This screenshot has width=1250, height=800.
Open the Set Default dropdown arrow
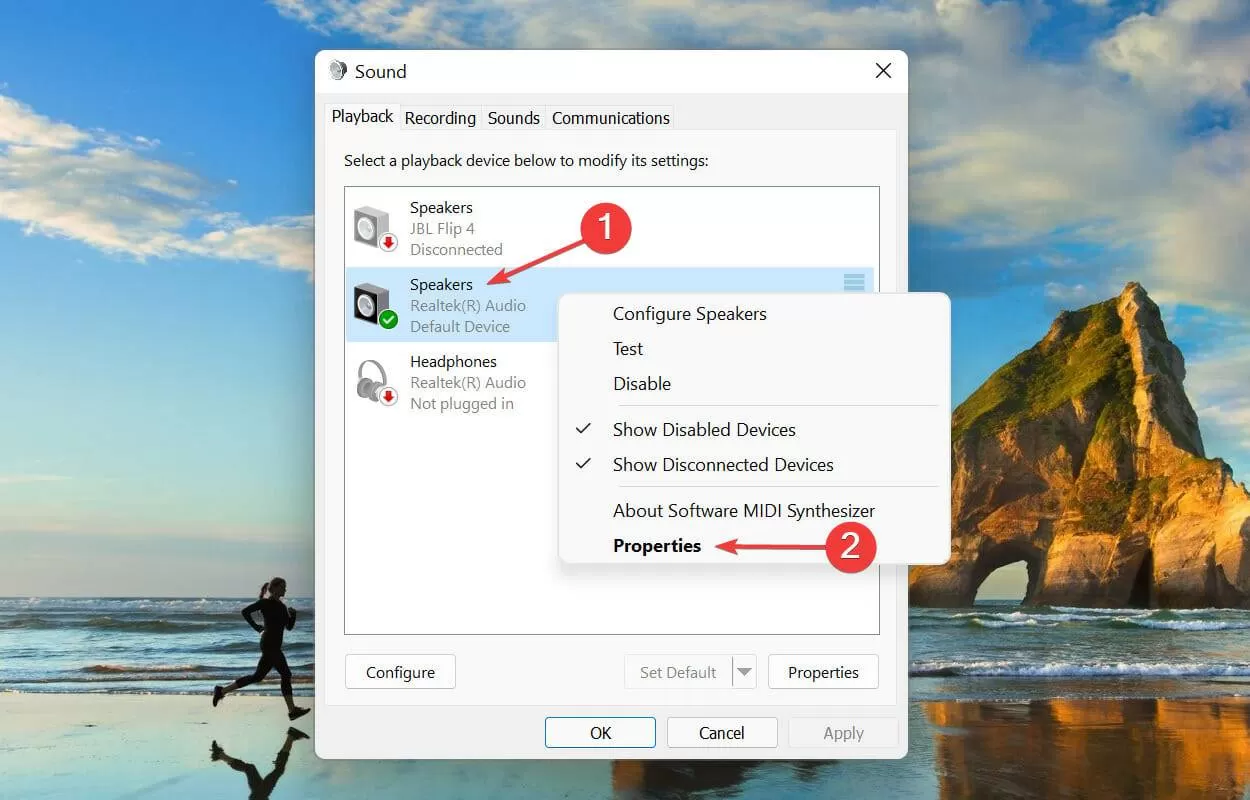coord(743,672)
